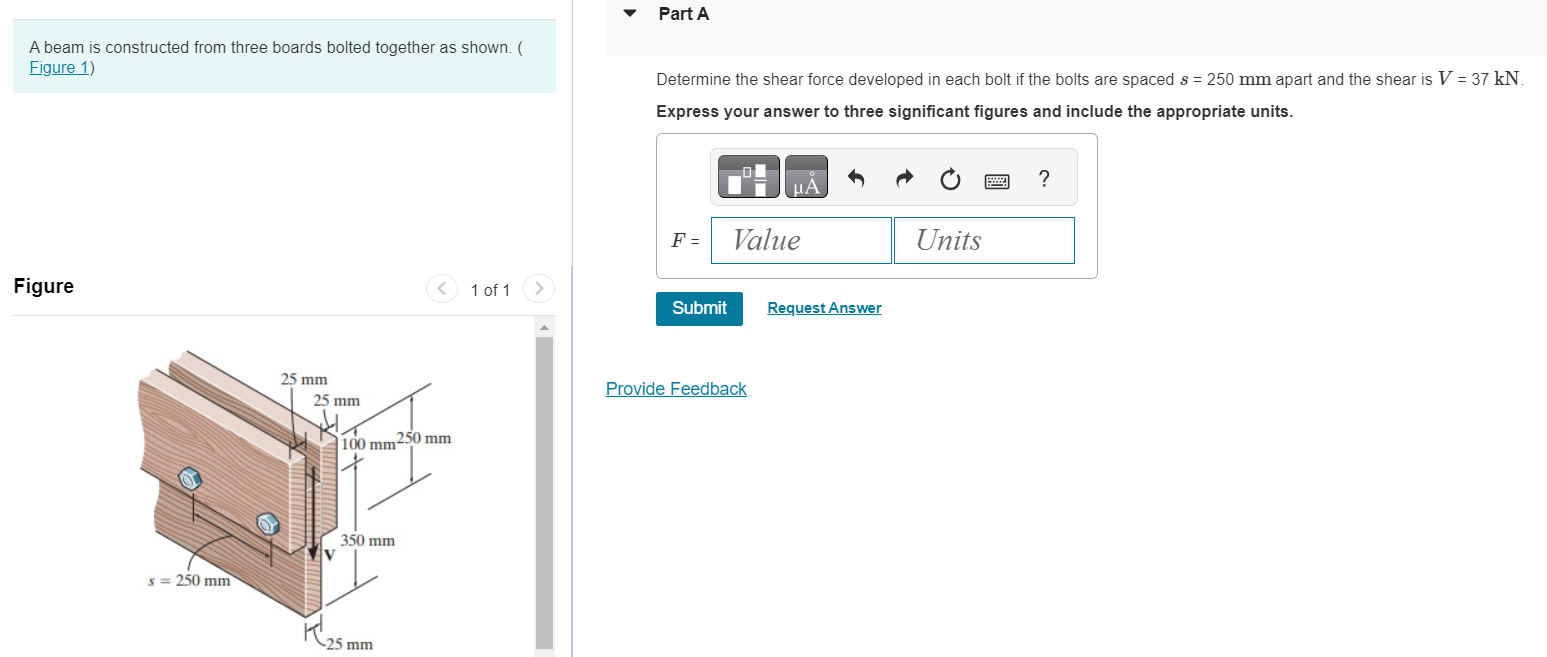Click the '350 mm' dimension label
Viewport: 1547px width, 657px height.
point(368,541)
